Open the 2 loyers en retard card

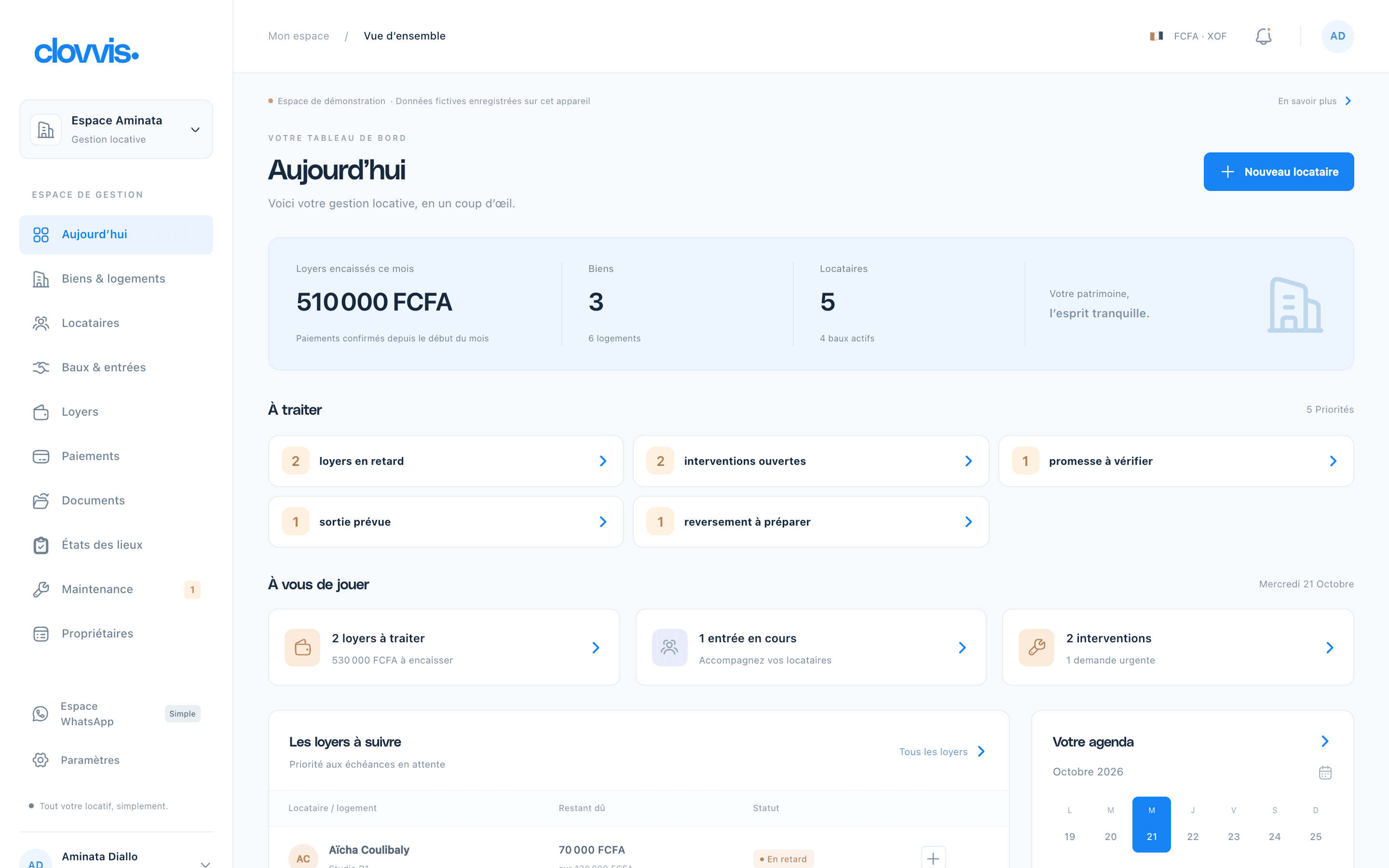[x=446, y=461]
